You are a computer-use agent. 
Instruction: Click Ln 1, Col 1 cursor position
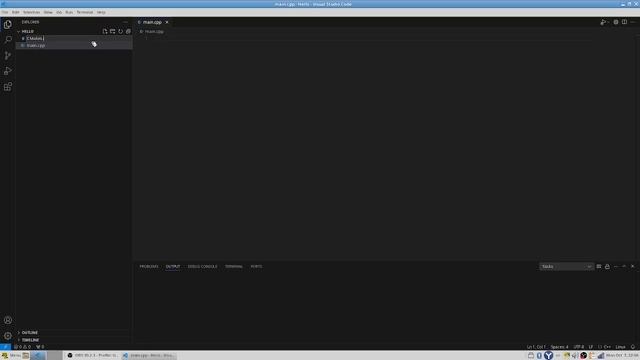point(536,347)
